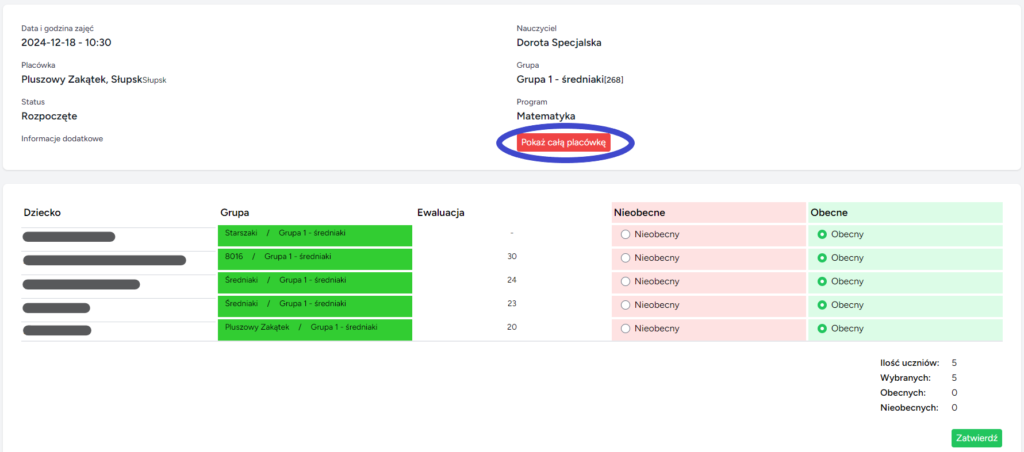Viewport: 1024px width, 452px height.
Task: Click the Ewaluacja column header
Action: [x=441, y=212]
